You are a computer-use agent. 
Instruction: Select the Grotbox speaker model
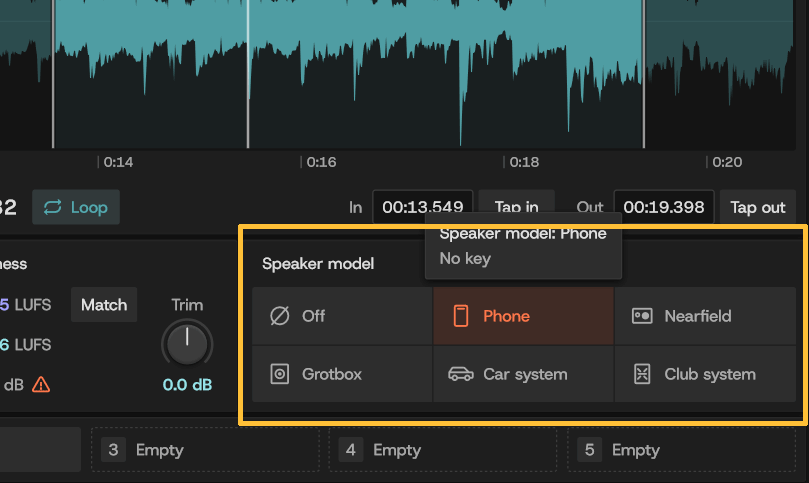point(342,374)
